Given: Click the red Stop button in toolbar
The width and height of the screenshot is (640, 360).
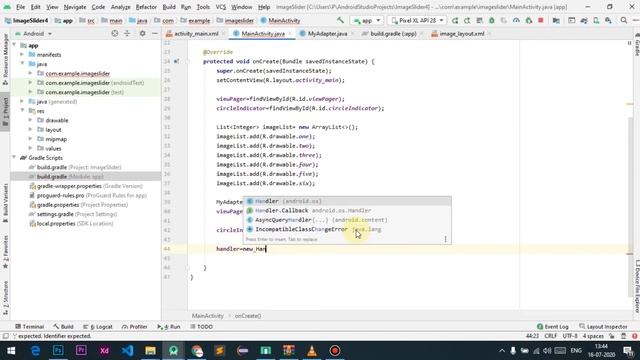Looking at the screenshot, I should coord(540,20).
